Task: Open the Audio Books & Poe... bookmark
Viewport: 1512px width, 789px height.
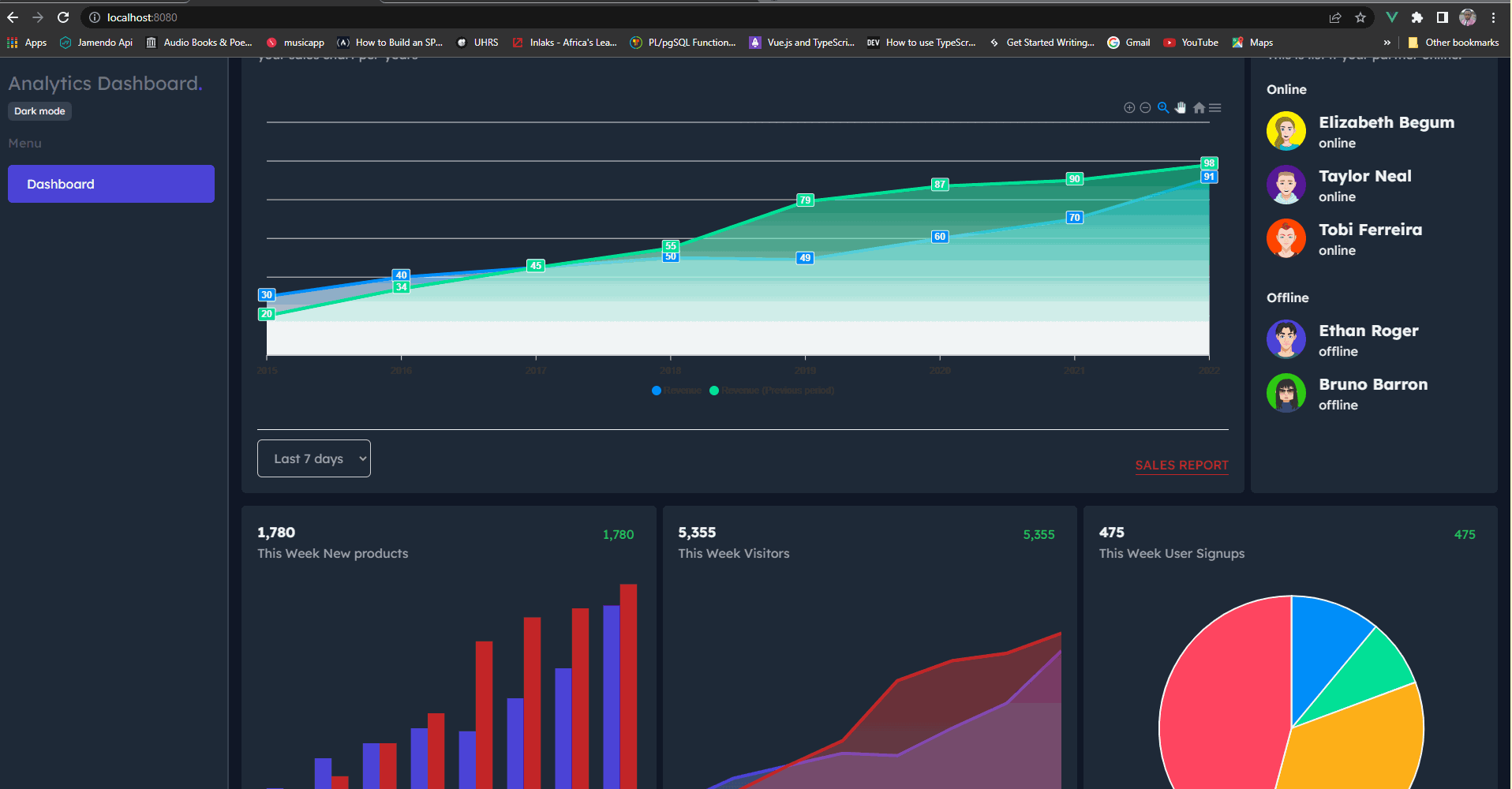Action: click(199, 43)
